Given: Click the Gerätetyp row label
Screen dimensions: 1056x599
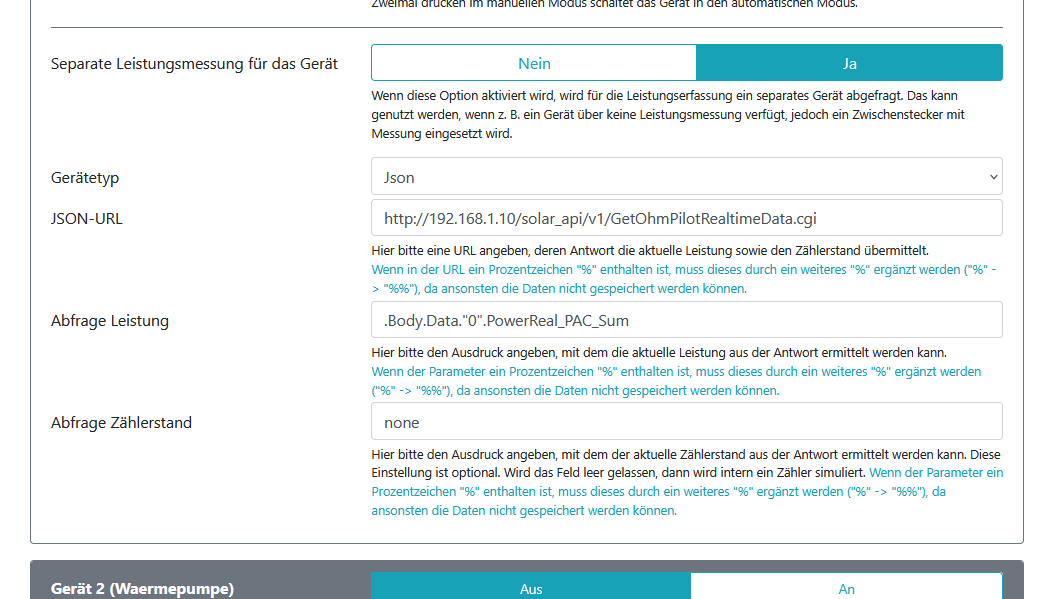Looking at the screenshot, I should tap(85, 177).
